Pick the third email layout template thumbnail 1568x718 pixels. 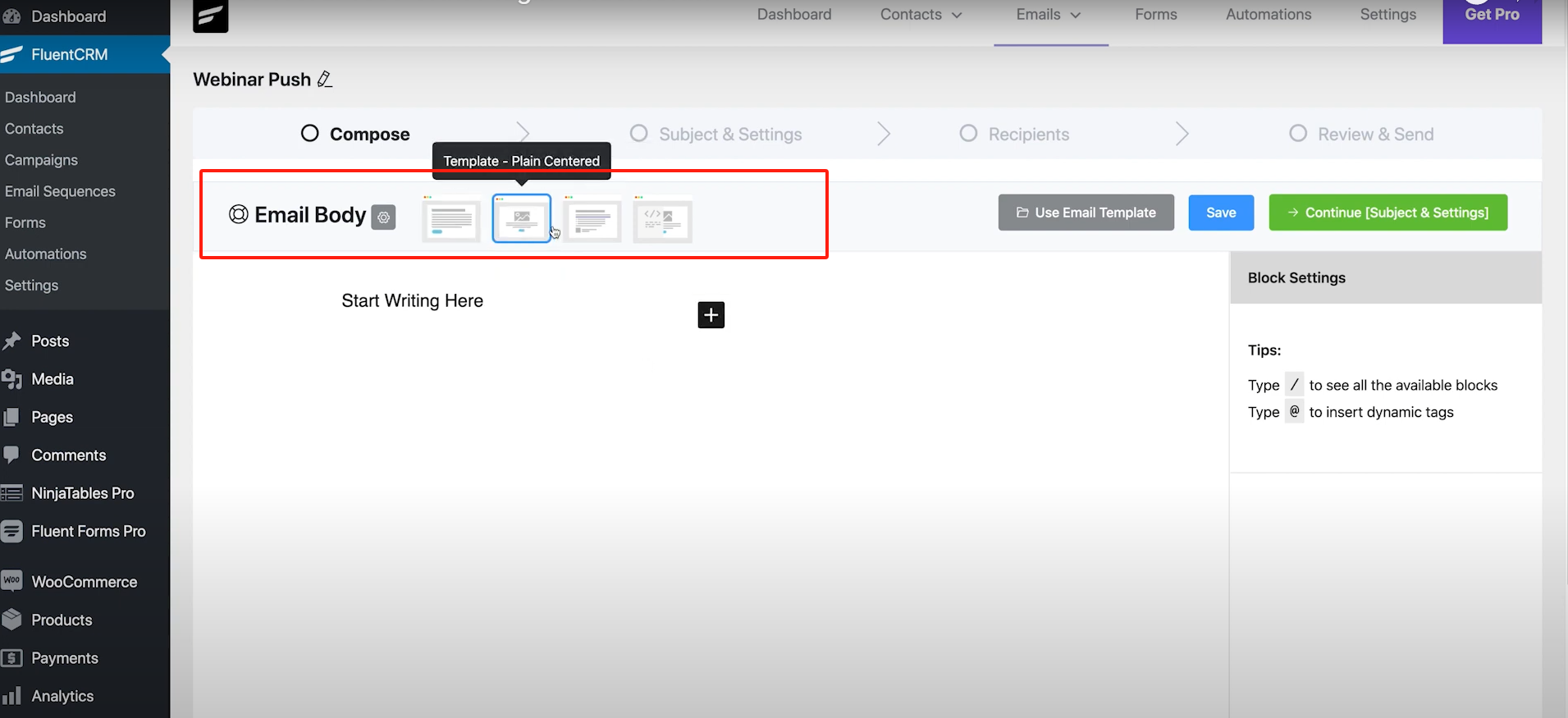[x=592, y=220]
